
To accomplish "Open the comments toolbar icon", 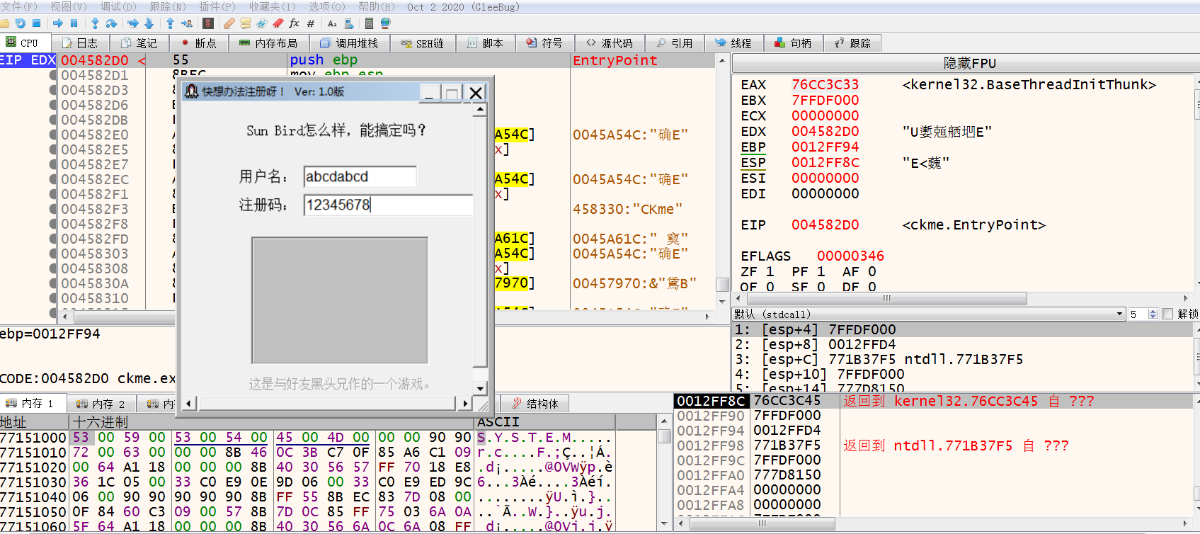I will pyautogui.click(x=245, y=22).
